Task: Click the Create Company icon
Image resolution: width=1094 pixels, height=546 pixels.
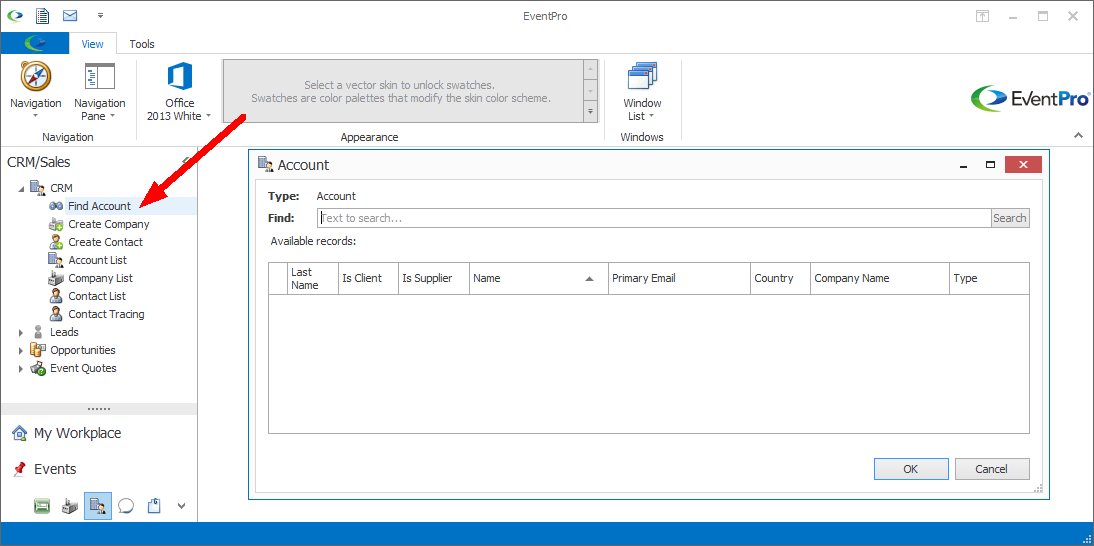Action: click(x=57, y=224)
